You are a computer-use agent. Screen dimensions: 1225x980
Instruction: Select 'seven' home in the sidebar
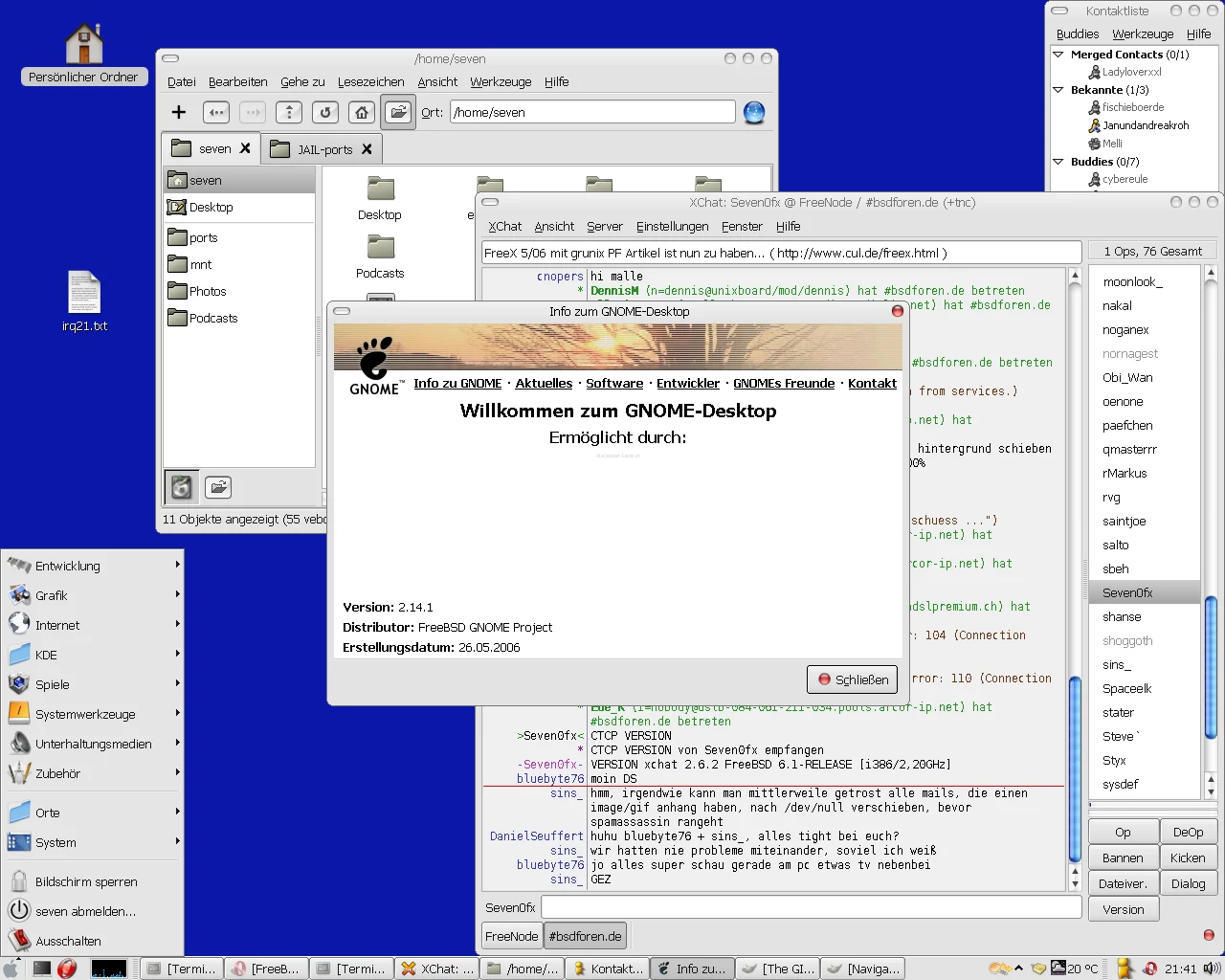(239, 180)
